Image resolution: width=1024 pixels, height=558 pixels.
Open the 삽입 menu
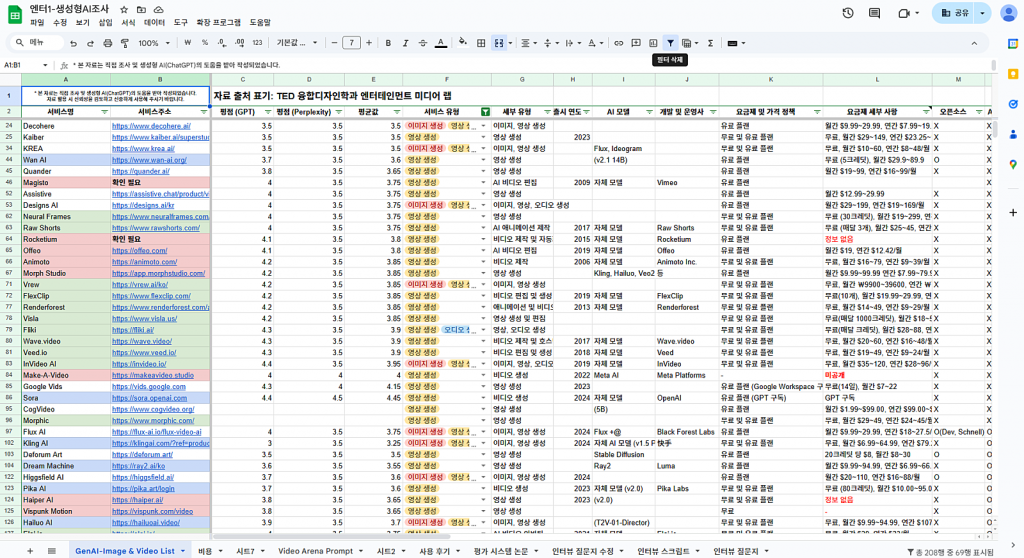(x=105, y=23)
